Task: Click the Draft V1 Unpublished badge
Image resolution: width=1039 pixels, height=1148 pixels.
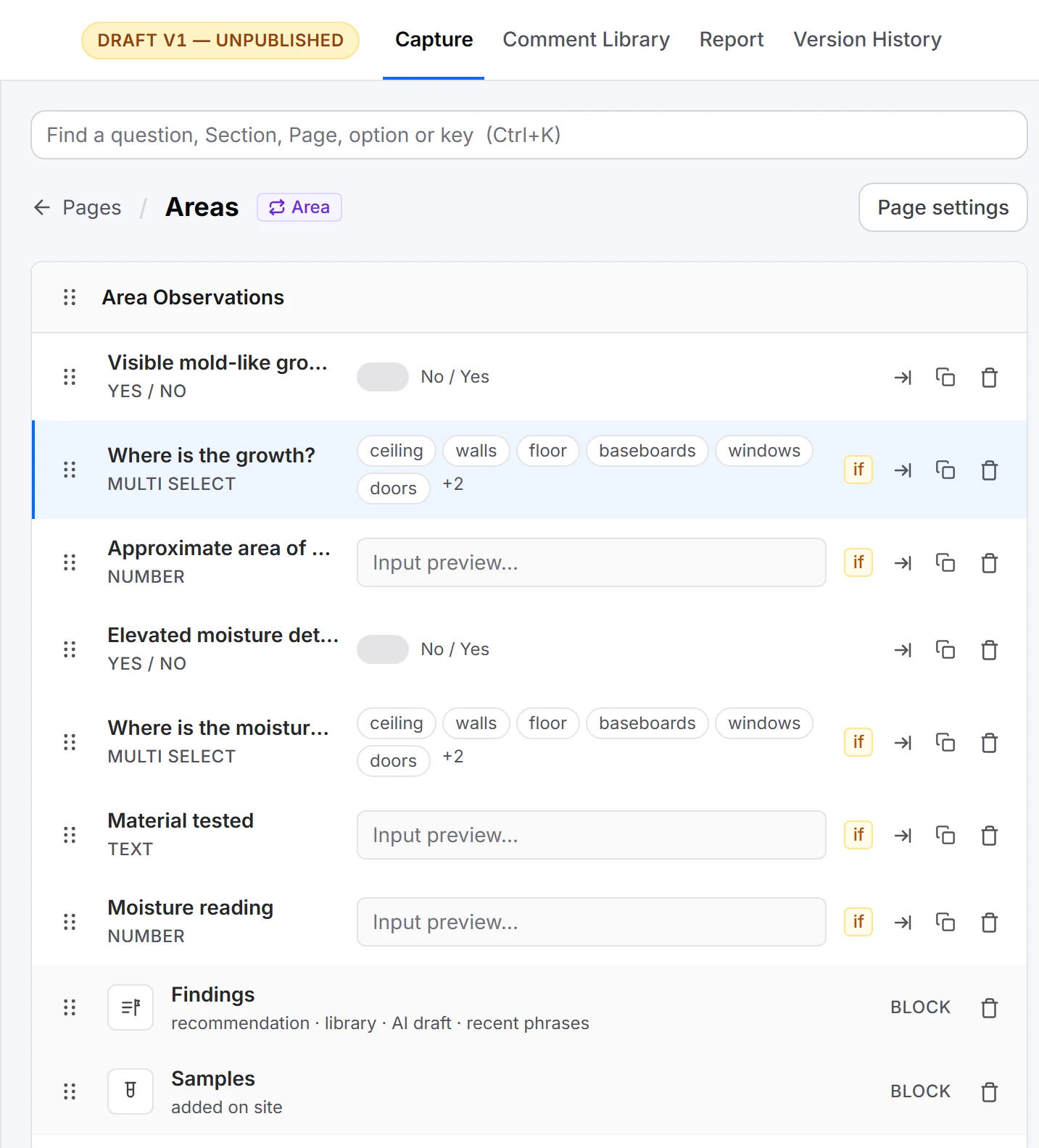Action: click(x=220, y=41)
